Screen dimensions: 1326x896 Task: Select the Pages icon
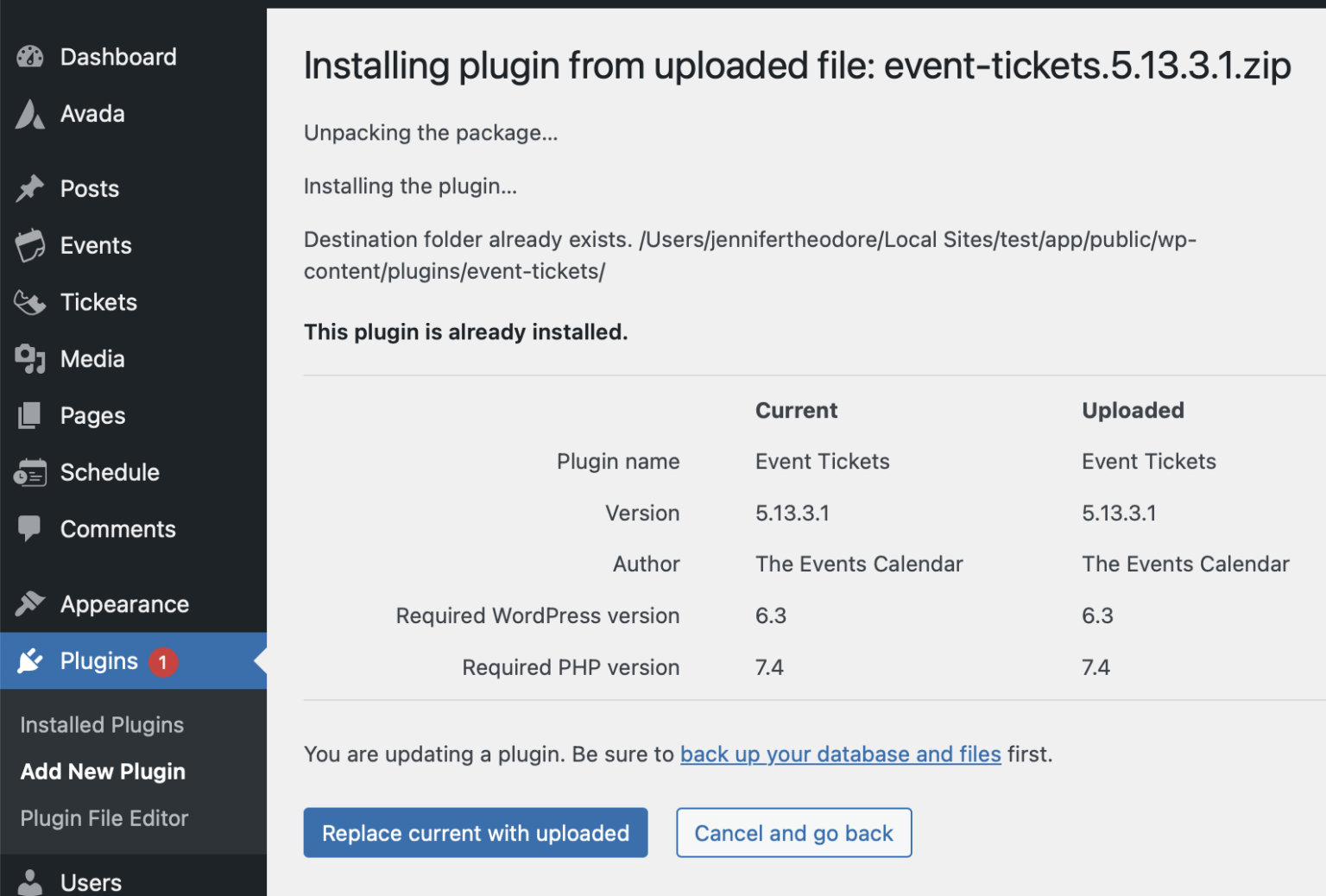[x=29, y=415]
